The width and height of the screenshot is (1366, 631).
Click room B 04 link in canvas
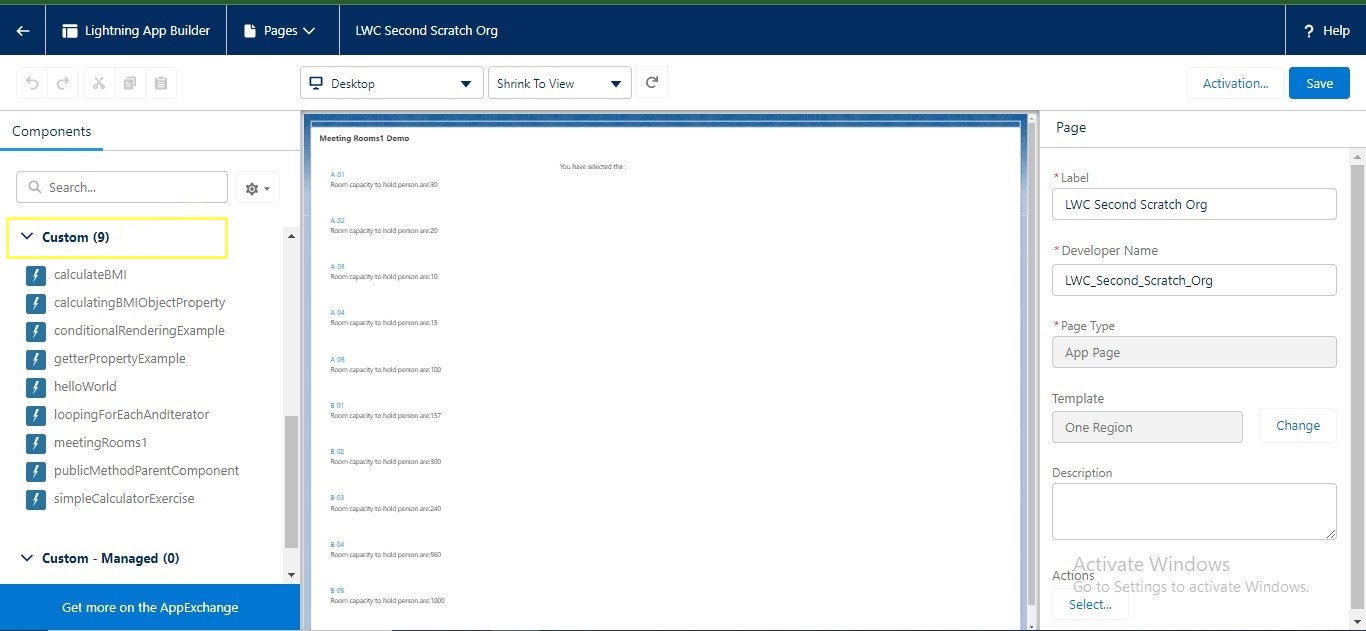[x=337, y=544]
